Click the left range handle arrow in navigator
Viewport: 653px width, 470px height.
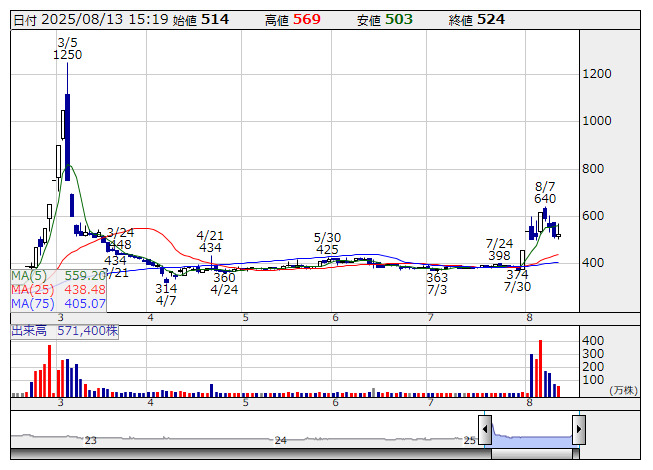coord(485,431)
